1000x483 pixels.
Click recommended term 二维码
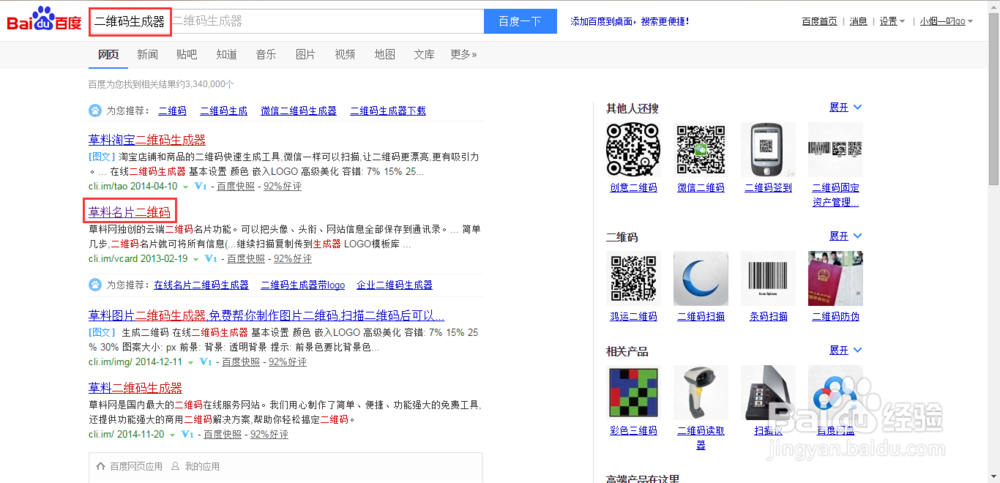click(172, 111)
